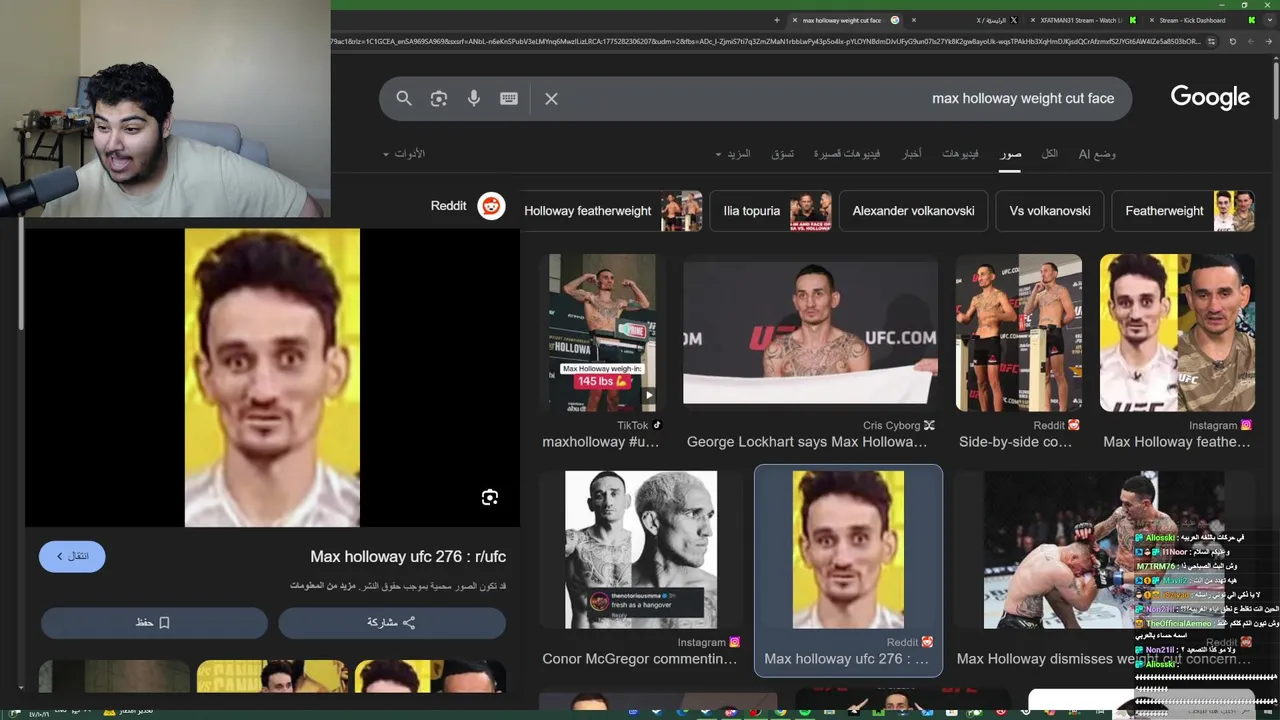
Task: Click the browser address bar URL
Action: 765,42
